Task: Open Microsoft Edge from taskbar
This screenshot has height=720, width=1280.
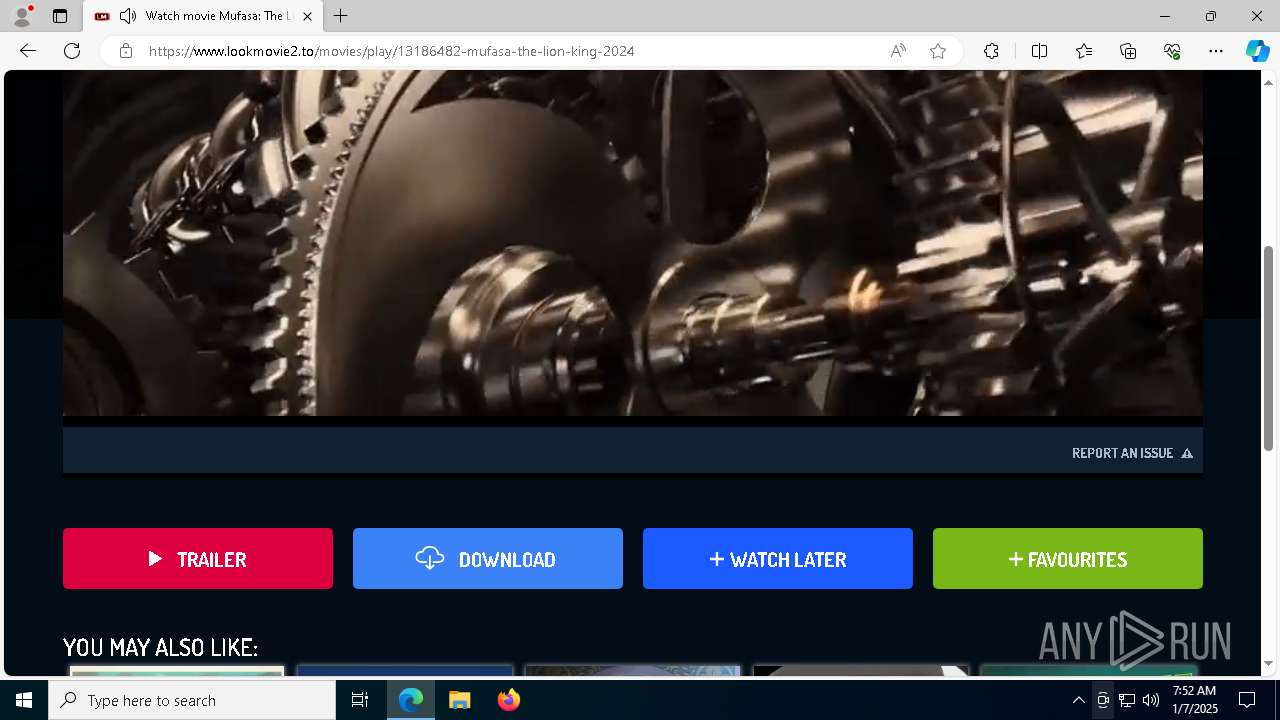Action: [411, 700]
